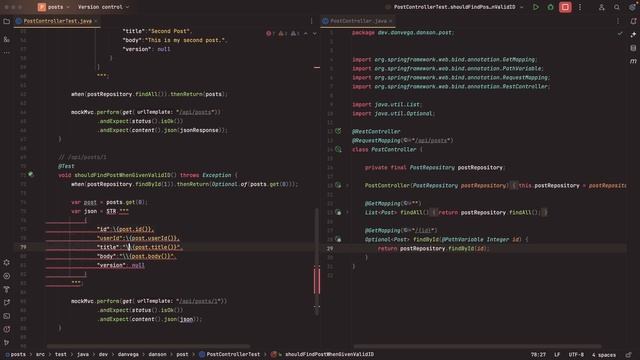
Task: Click the 4 spaces indent indicator
Action: 604,355
